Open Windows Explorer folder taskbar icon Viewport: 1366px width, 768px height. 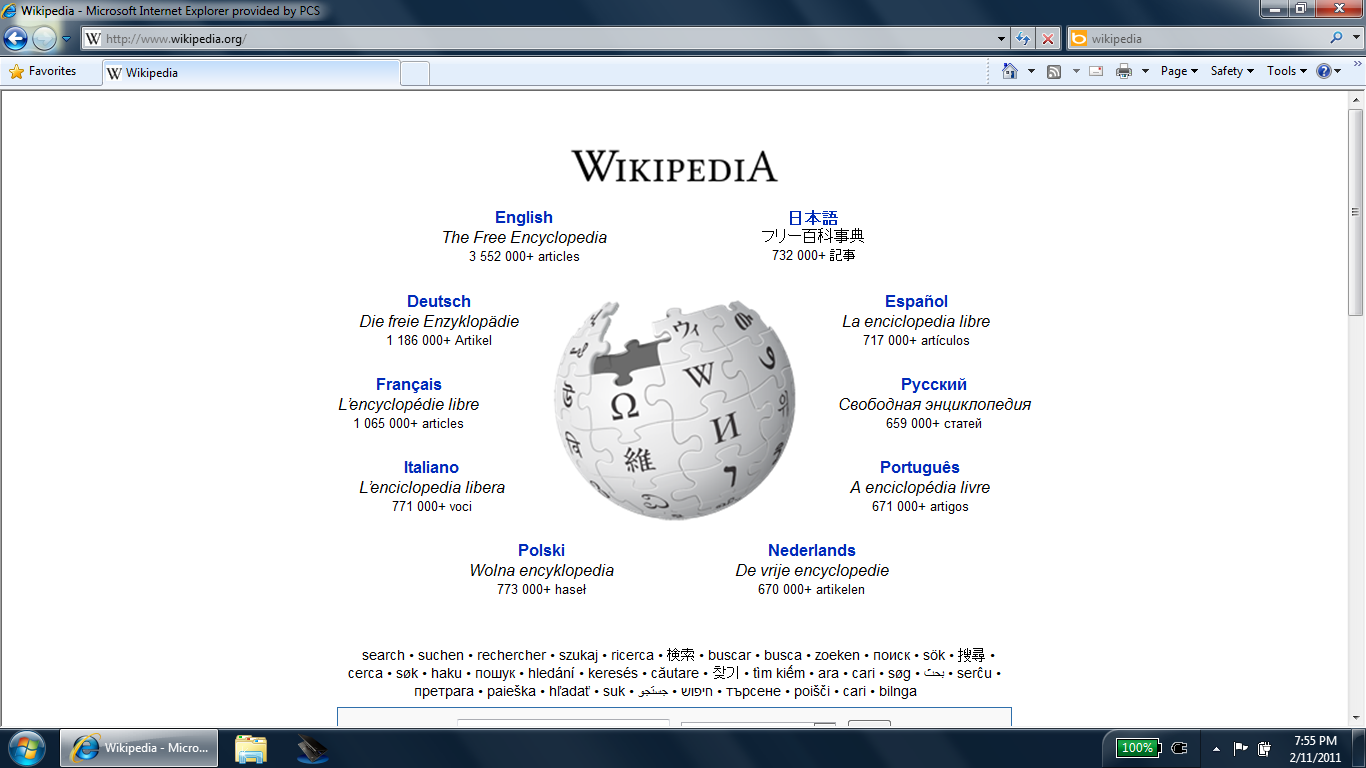click(250, 749)
